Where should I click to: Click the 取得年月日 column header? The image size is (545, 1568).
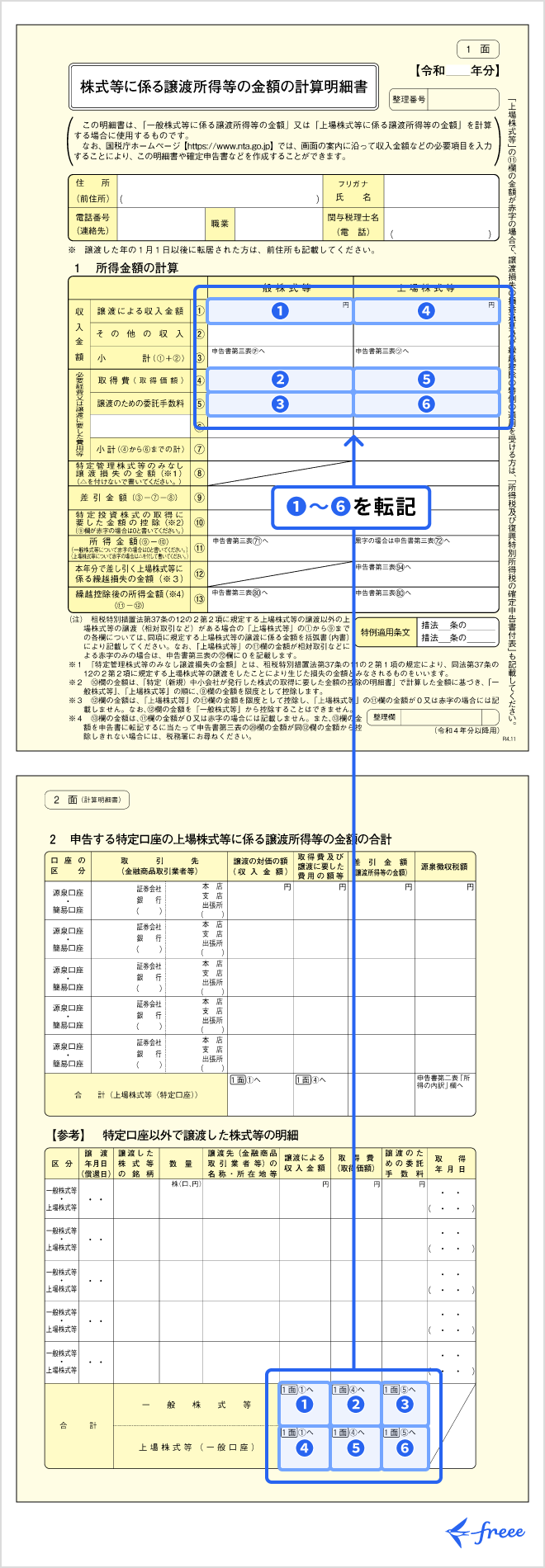pyautogui.click(x=450, y=1164)
